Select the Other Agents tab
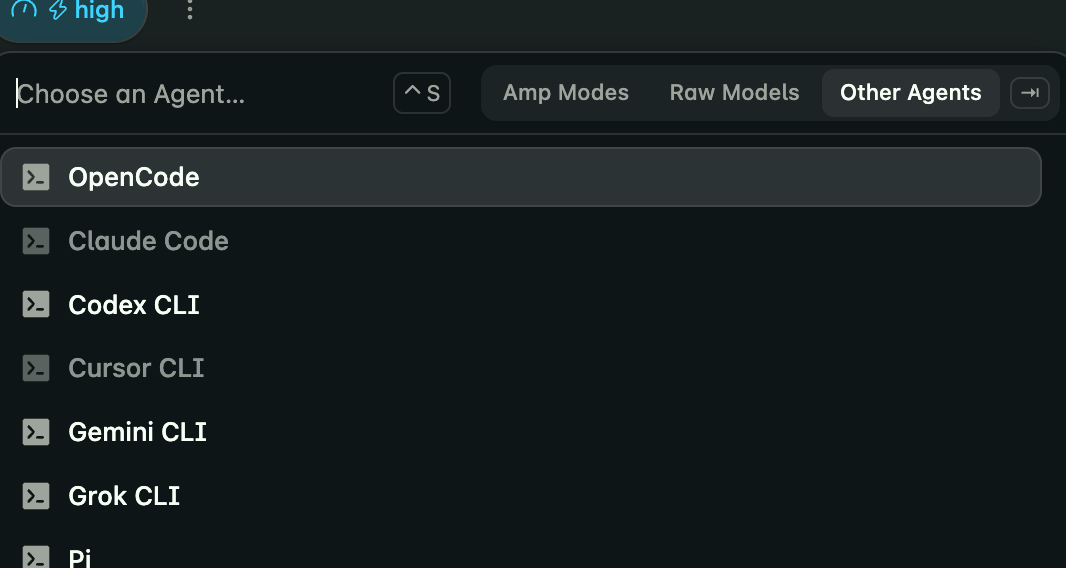Viewport: 1066px width, 568px height. pyautogui.click(x=910, y=93)
